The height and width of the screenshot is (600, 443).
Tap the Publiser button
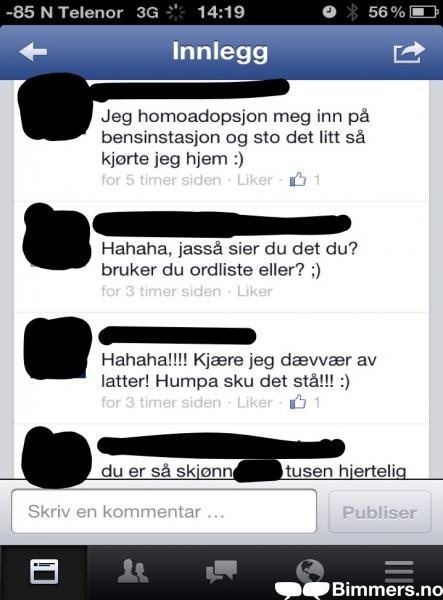(x=380, y=512)
